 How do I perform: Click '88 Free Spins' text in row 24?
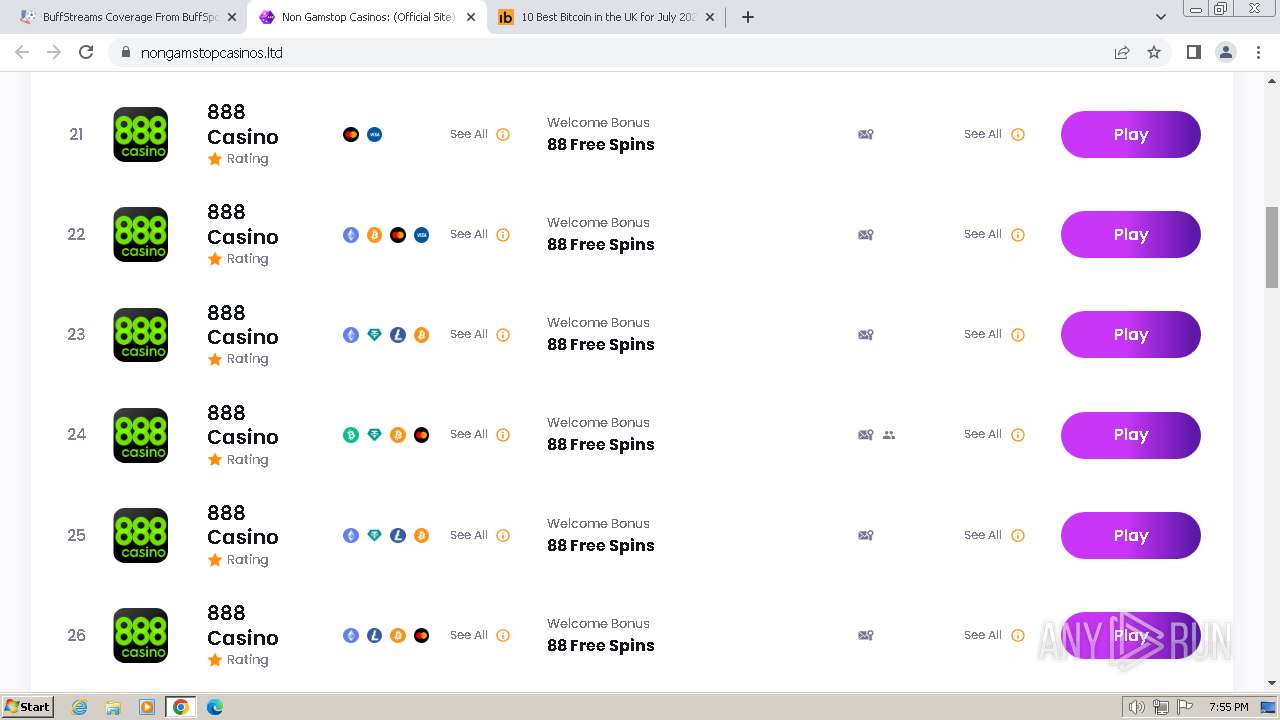click(601, 445)
